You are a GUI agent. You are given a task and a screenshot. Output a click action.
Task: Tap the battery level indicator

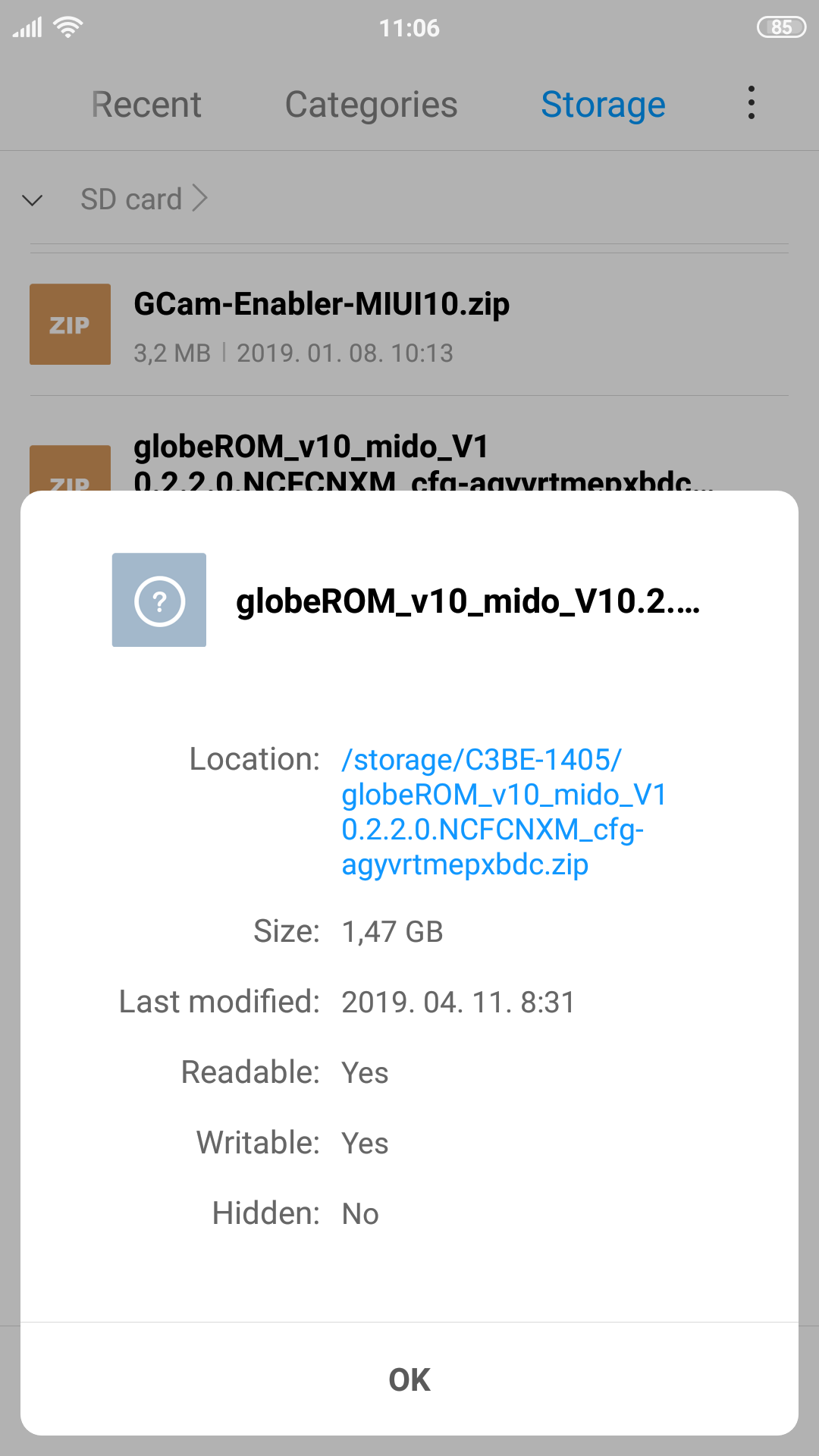[x=780, y=28]
